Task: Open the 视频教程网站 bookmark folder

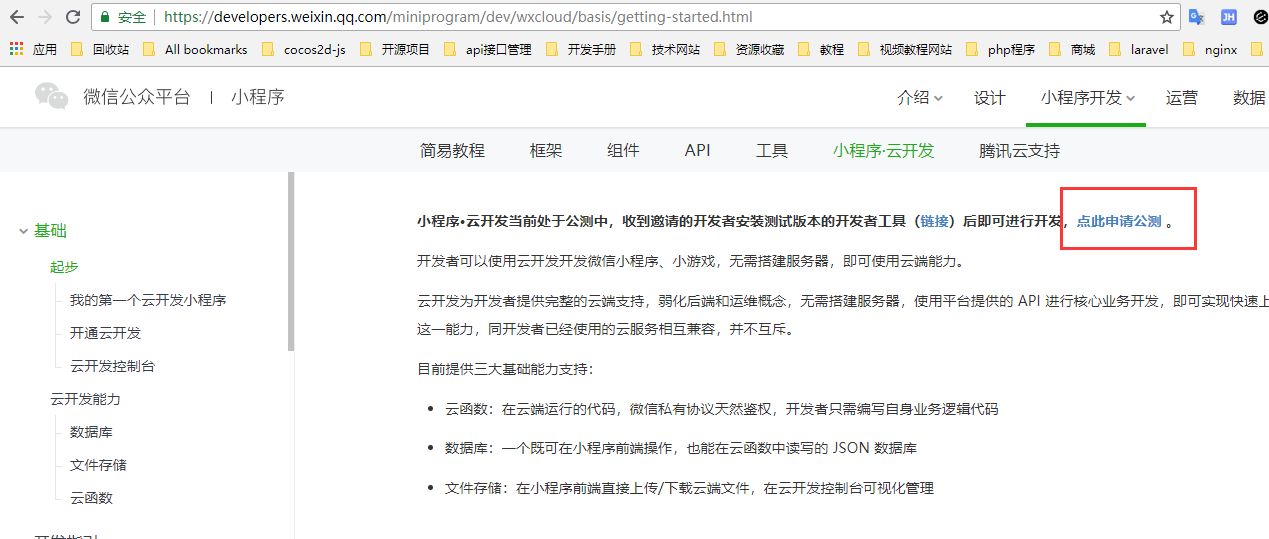Action: coord(905,49)
